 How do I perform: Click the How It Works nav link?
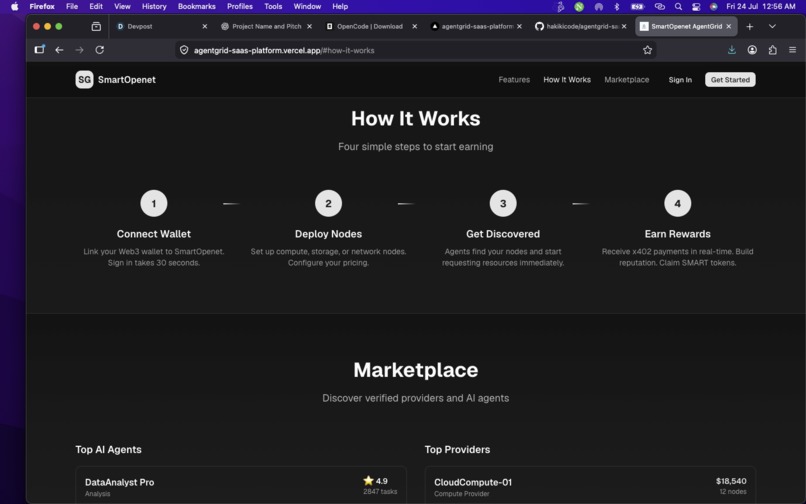pyautogui.click(x=567, y=80)
